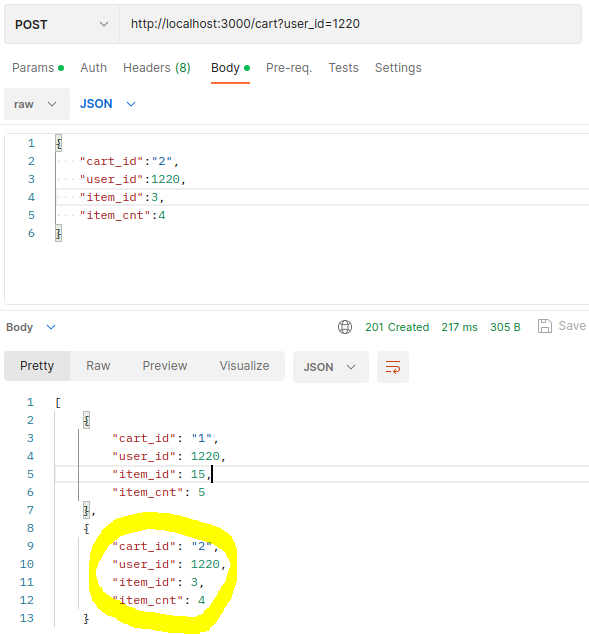The height and width of the screenshot is (634, 589).
Task: Click the 217 ms response time
Action: (459, 327)
